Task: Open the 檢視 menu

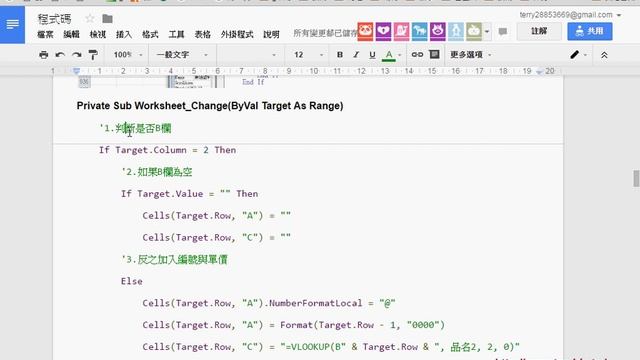Action: pyautogui.click(x=98, y=35)
